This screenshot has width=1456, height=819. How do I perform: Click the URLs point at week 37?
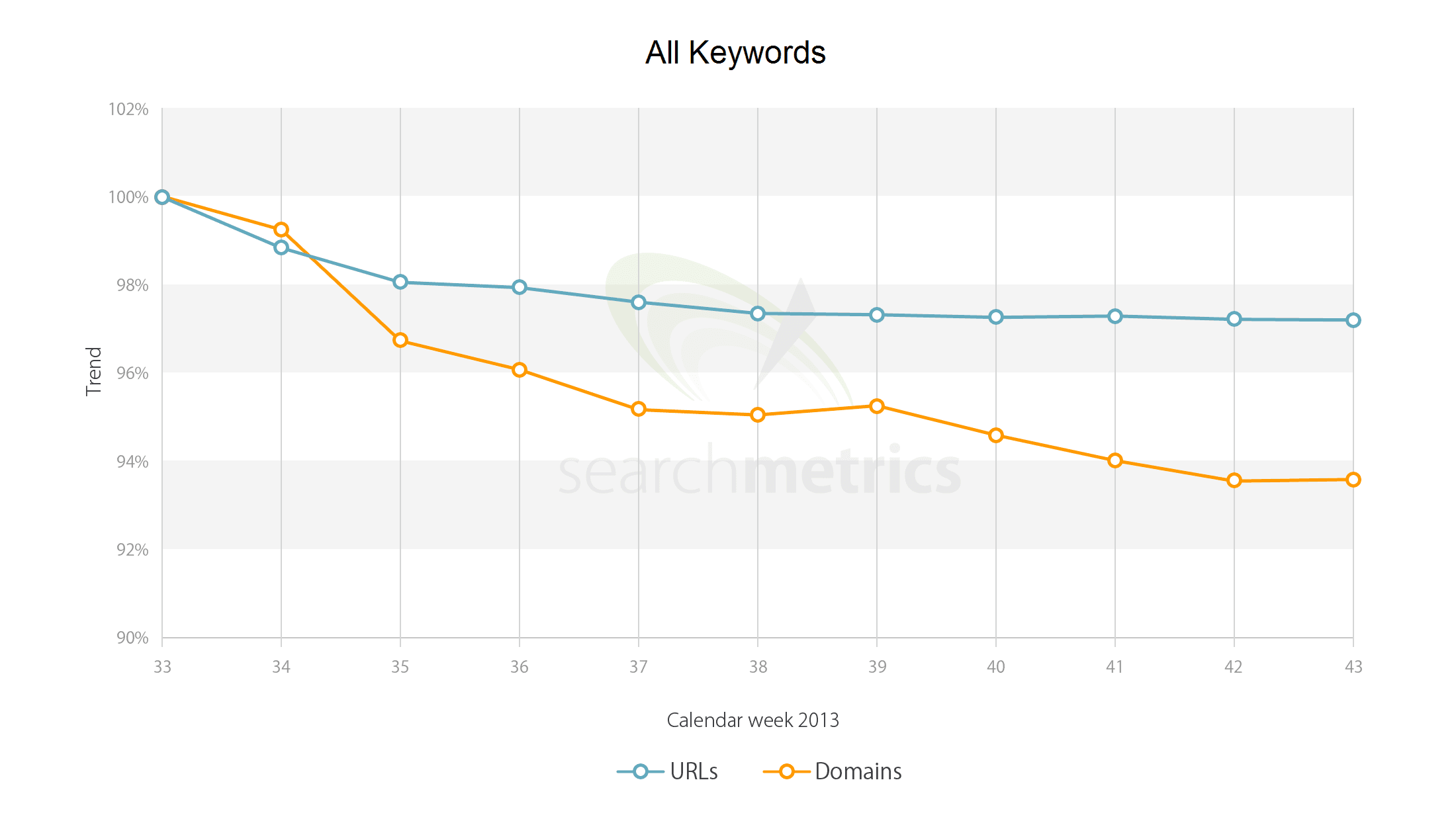click(639, 302)
